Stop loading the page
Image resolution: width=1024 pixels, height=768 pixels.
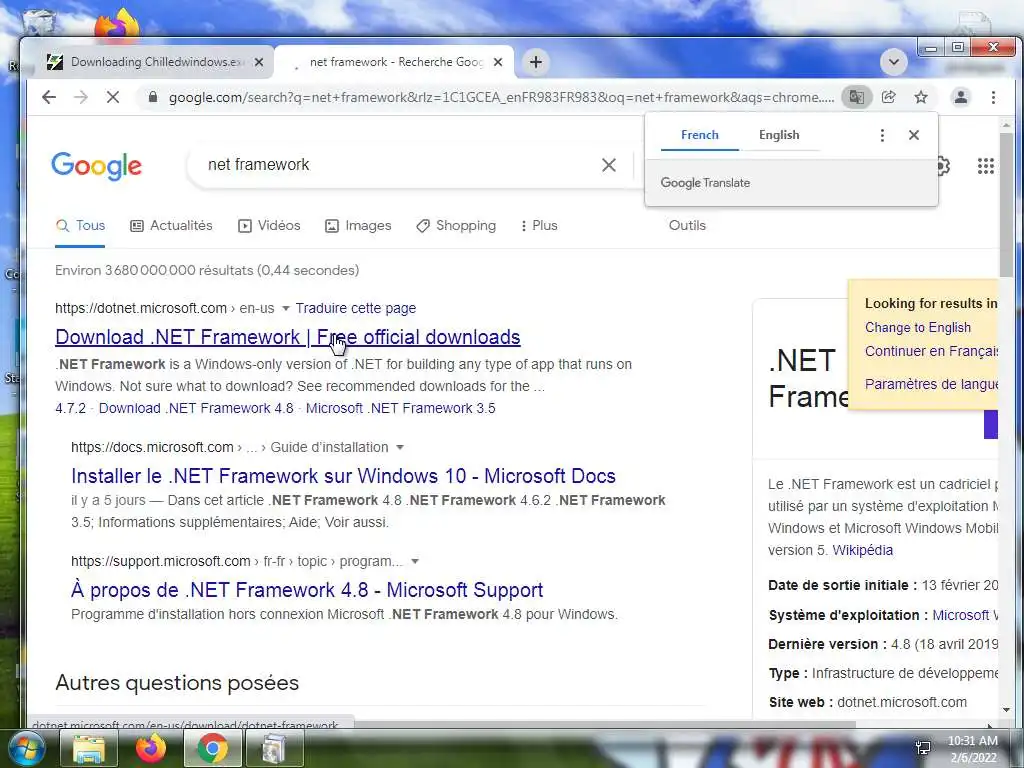(113, 97)
